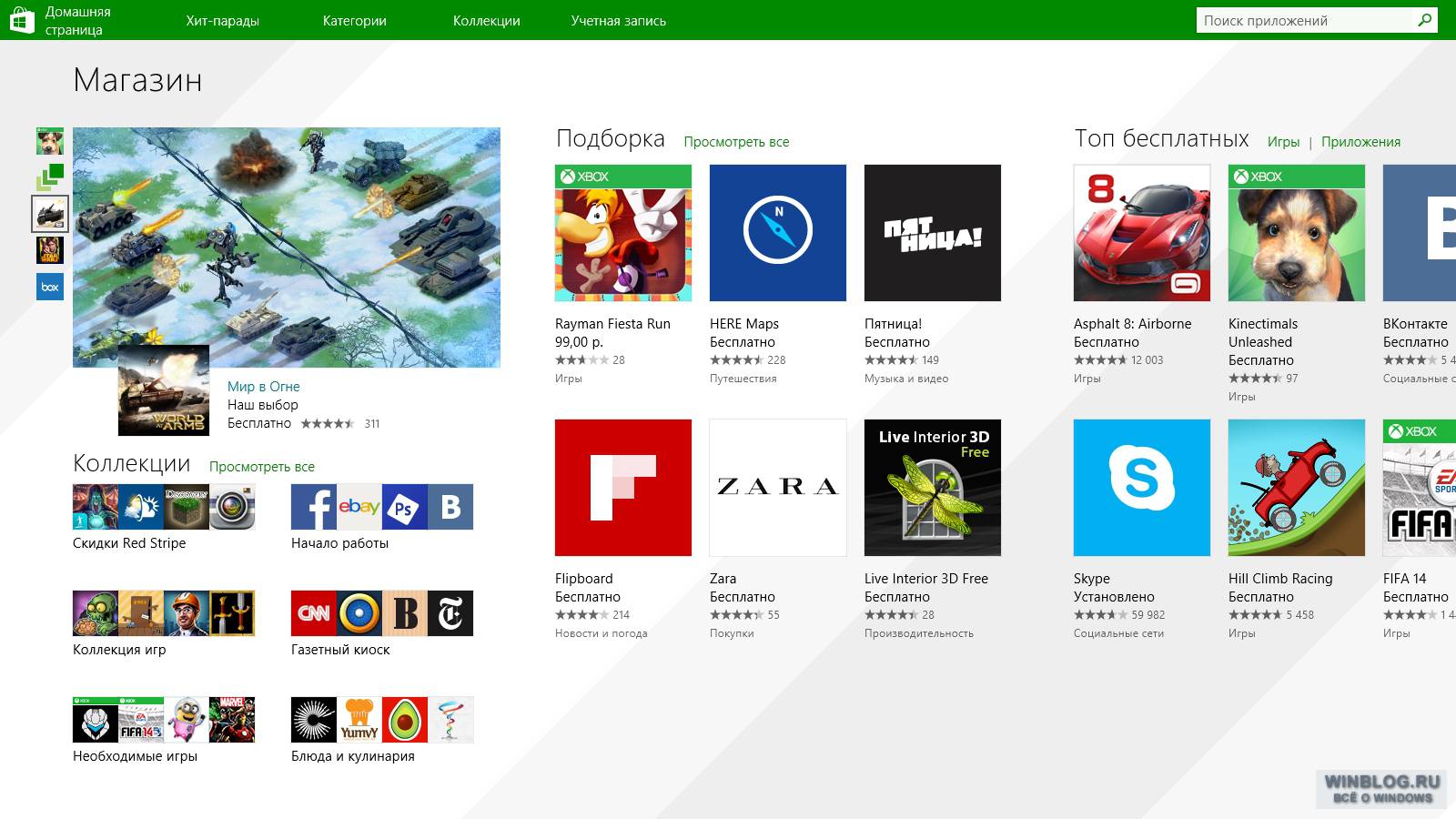The height and width of the screenshot is (819, 1456).
Task: Open the Хит-парады menu
Action: click(x=222, y=20)
